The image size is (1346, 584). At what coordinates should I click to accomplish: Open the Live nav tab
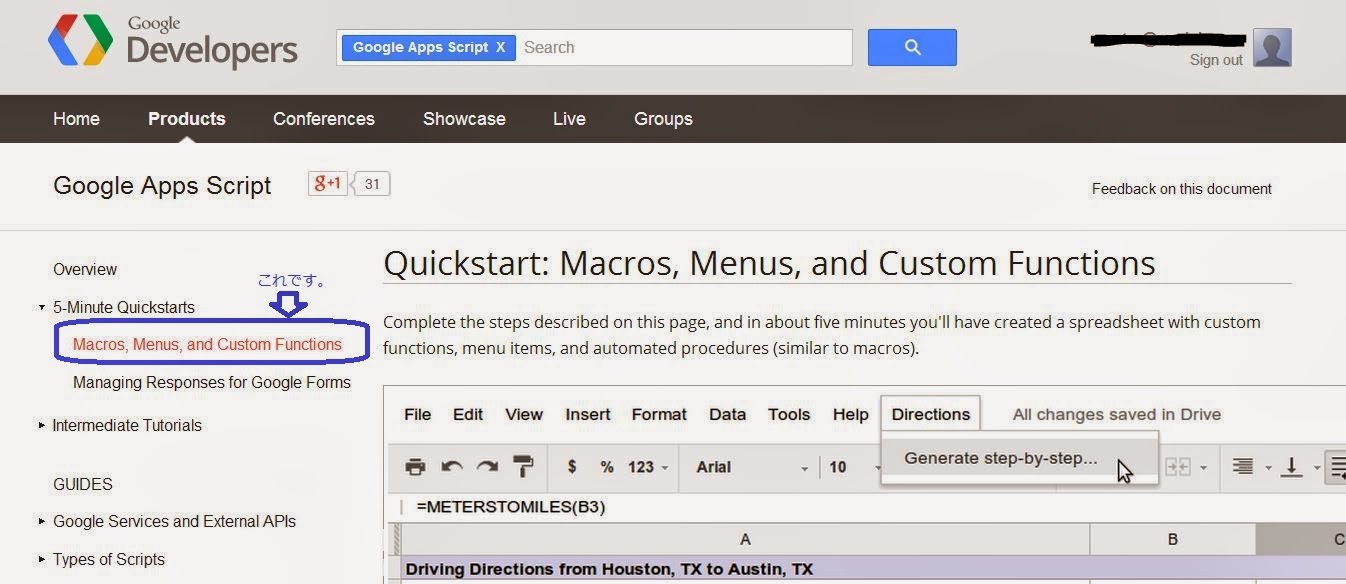pos(569,119)
